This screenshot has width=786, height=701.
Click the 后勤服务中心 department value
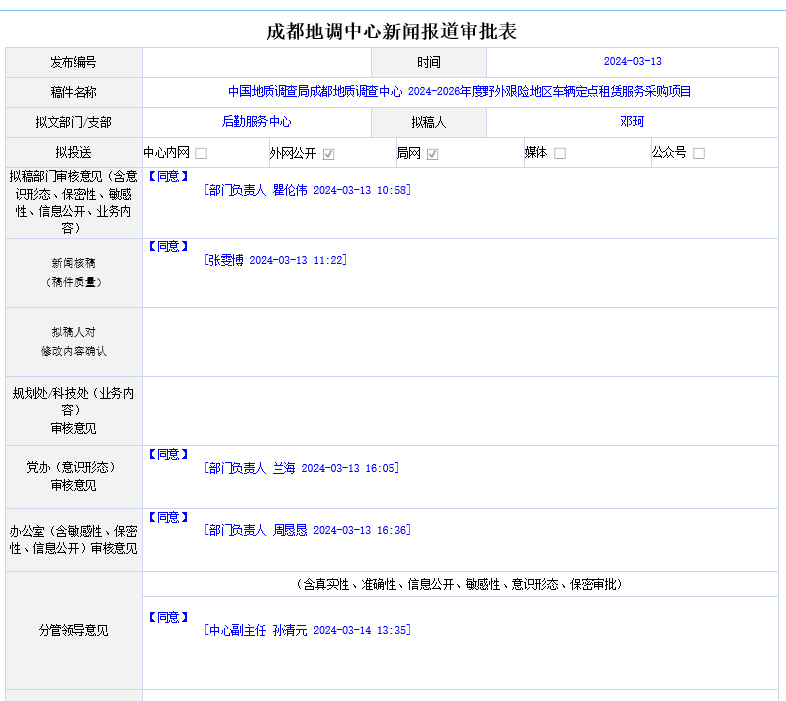pos(256,122)
